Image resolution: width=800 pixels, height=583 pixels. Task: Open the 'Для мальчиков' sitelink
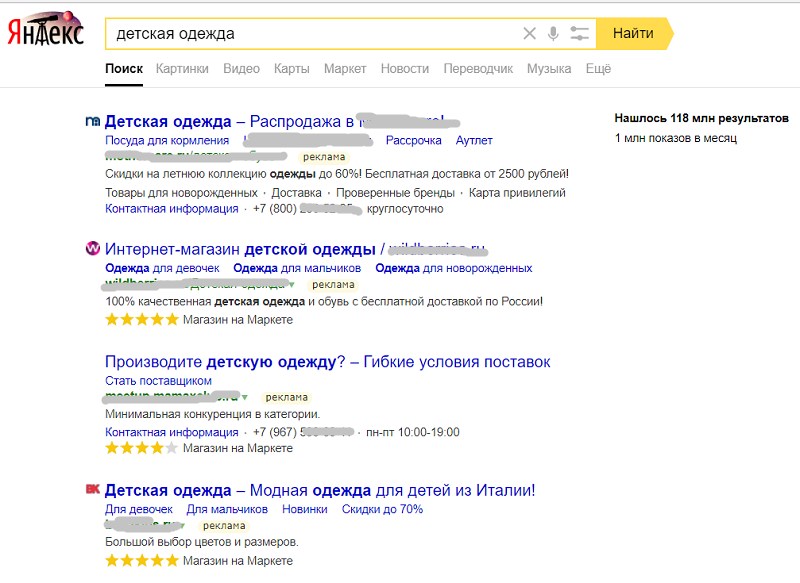(227, 509)
